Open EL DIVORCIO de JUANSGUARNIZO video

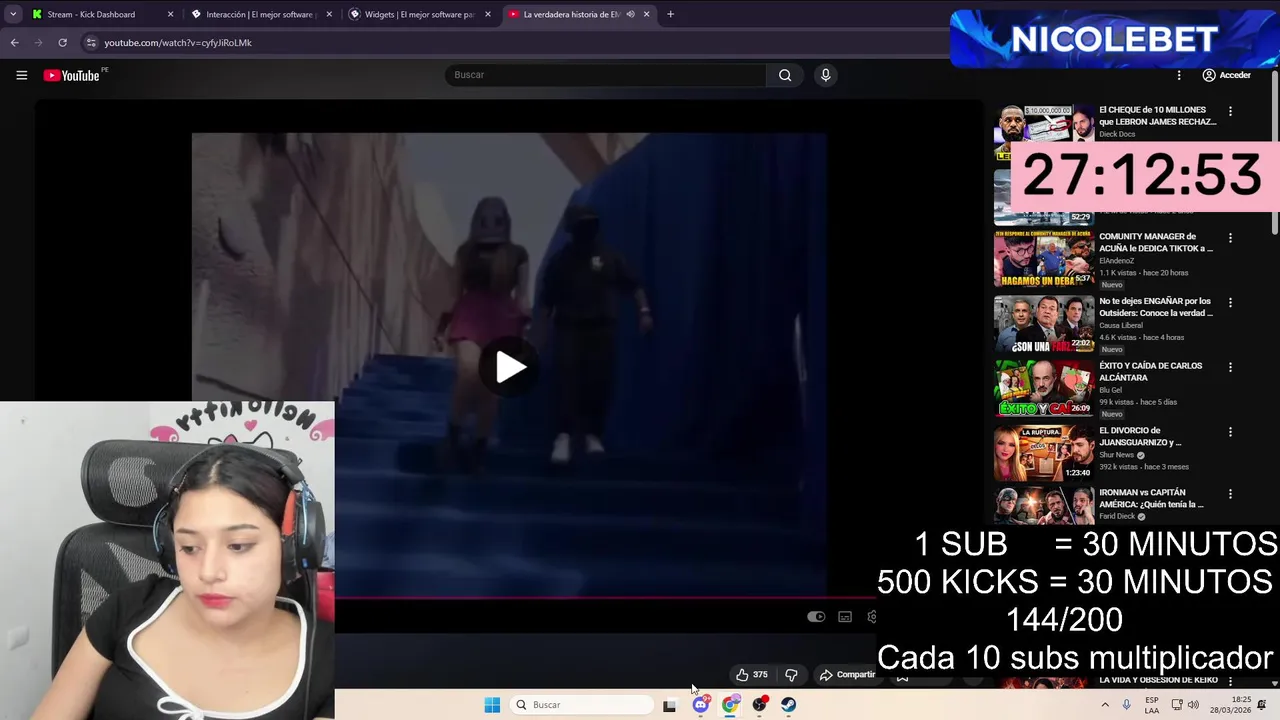pos(1140,436)
